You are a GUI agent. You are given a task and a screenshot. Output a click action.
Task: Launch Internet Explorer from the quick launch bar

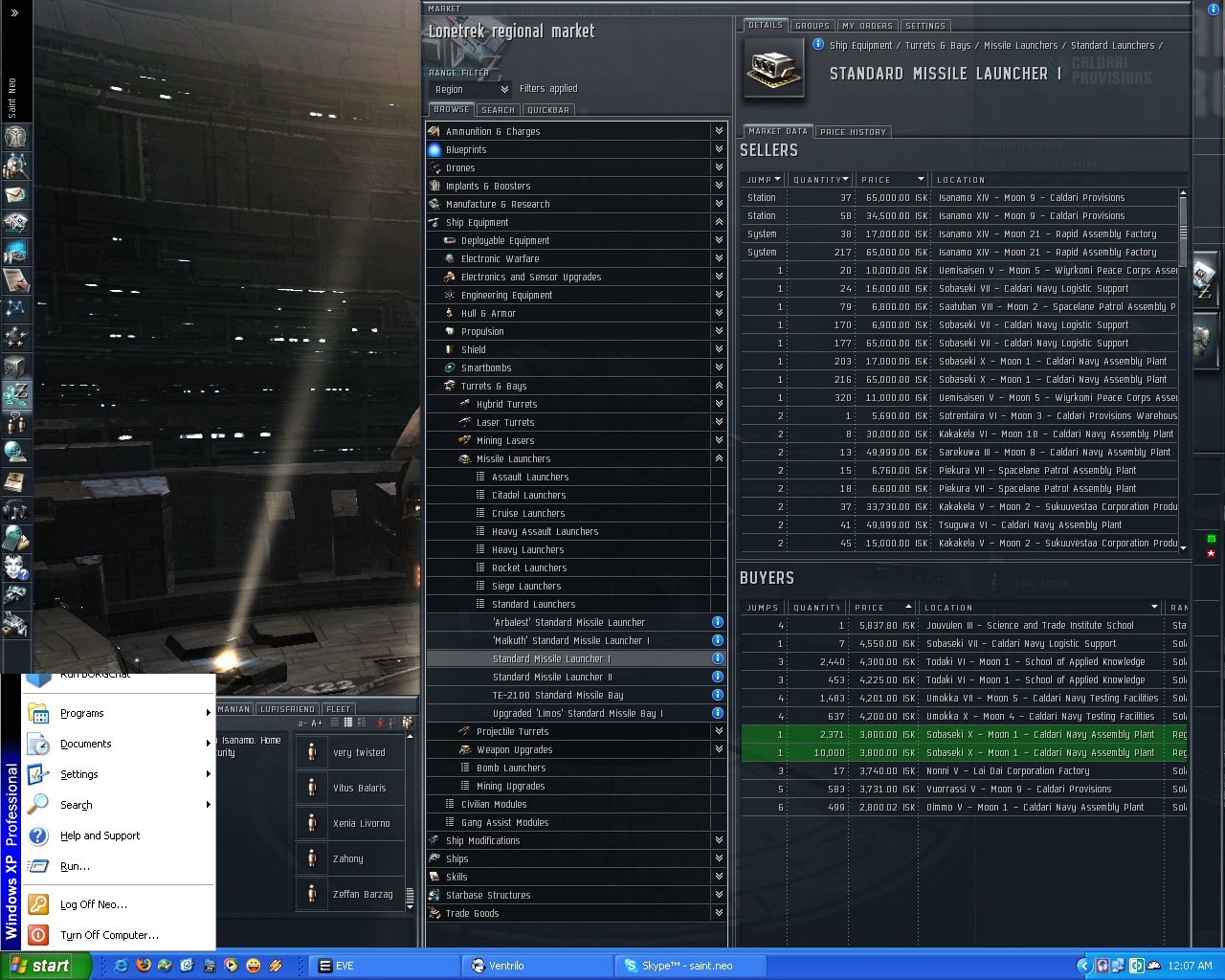(121, 966)
